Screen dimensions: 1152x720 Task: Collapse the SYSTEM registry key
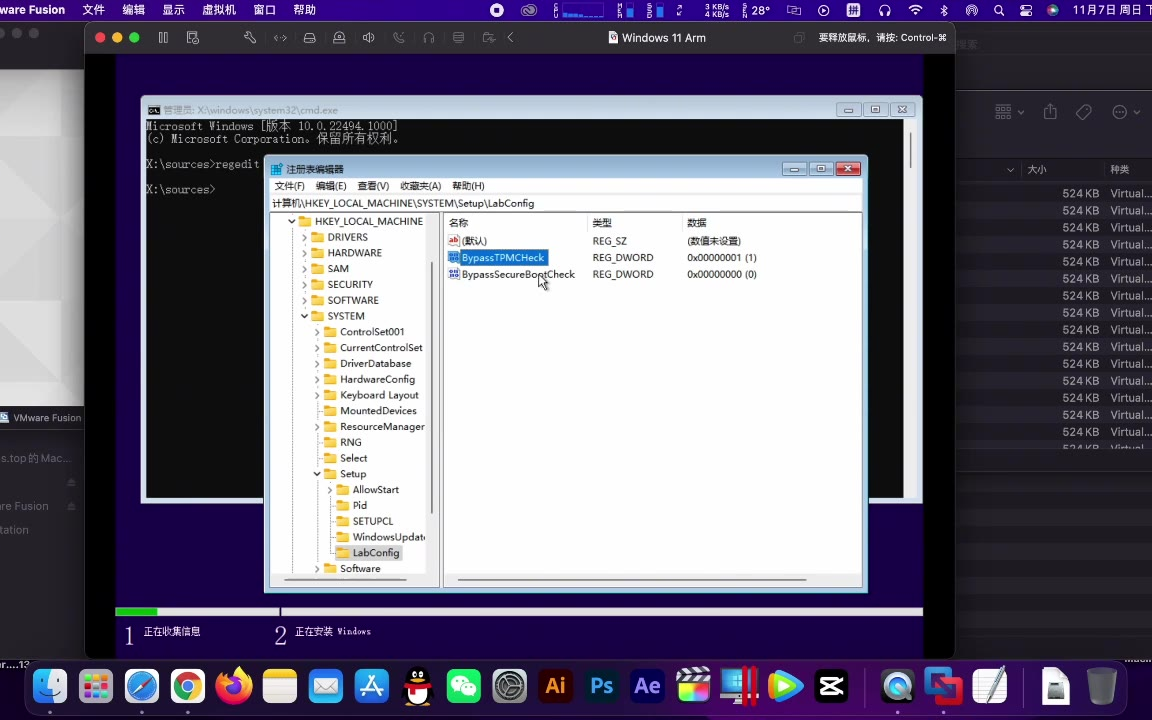[304, 316]
